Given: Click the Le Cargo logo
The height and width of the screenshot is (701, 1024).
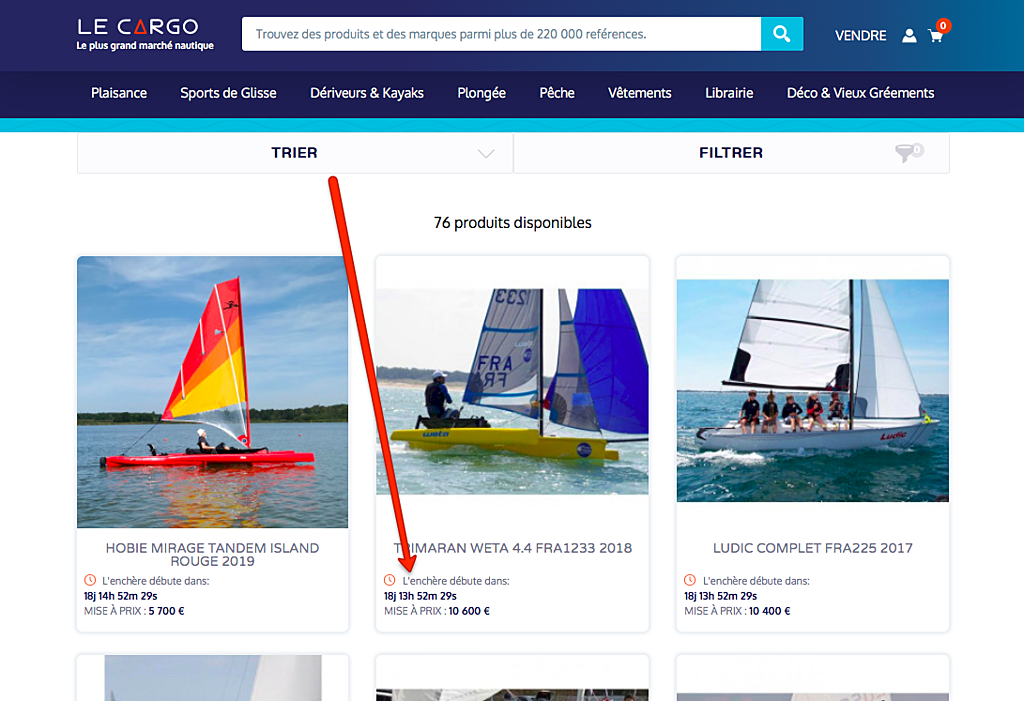Looking at the screenshot, I should pyautogui.click(x=138, y=27).
